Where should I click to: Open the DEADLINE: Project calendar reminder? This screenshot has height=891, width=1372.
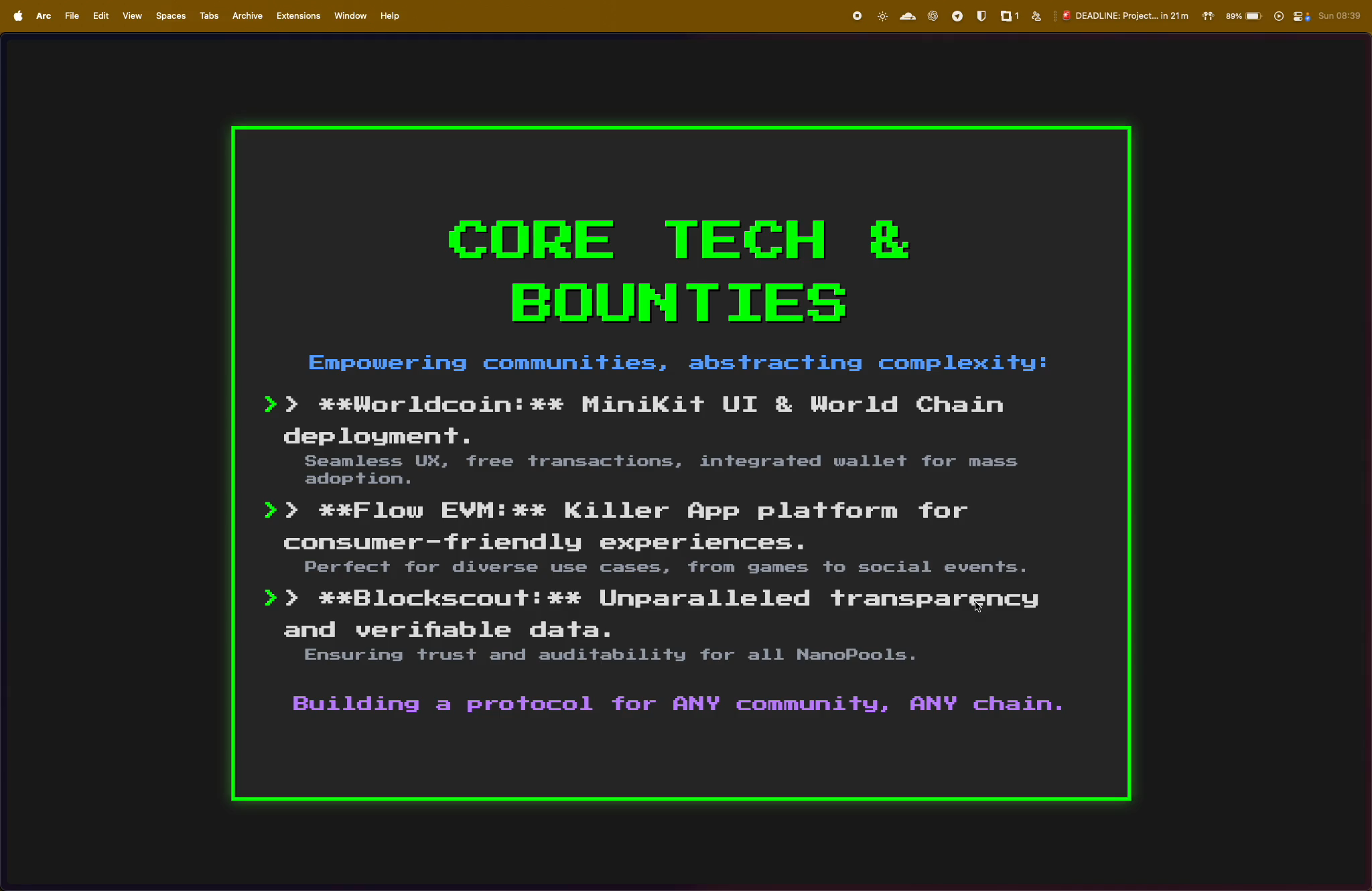[x=1125, y=15]
